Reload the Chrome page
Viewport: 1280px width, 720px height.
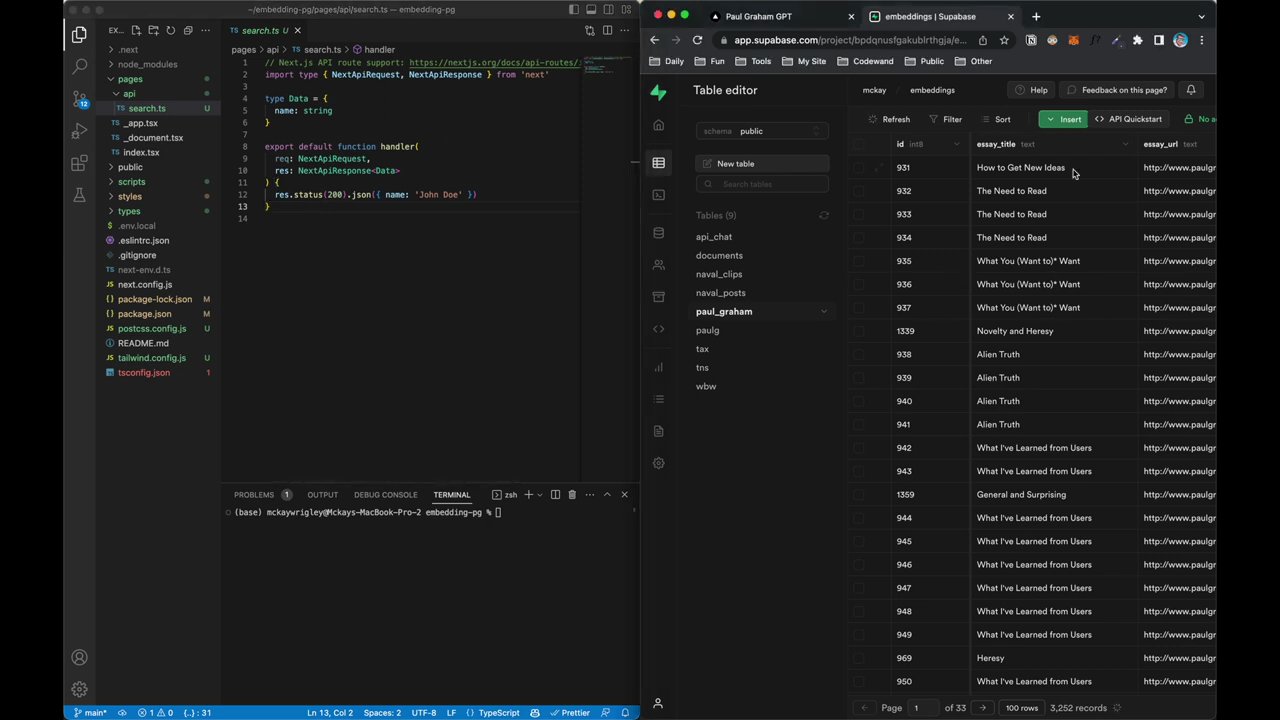tap(697, 40)
